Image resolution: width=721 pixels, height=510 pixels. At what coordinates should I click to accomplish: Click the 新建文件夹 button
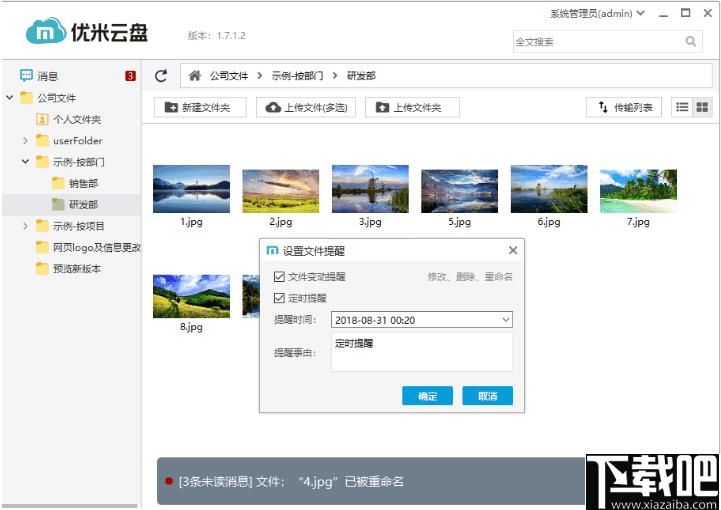[200, 107]
